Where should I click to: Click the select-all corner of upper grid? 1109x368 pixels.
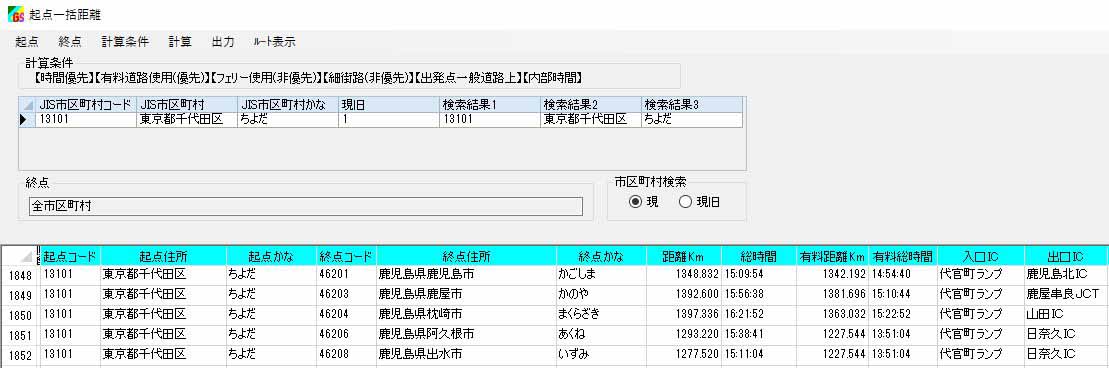(27, 105)
